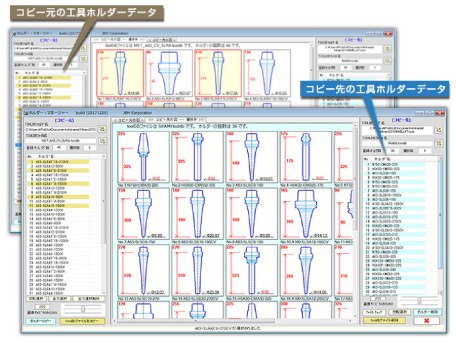456x360 pixels.
Task: Click the top folder browse icon in front window's right panel
Action: pyautogui.click(x=438, y=130)
